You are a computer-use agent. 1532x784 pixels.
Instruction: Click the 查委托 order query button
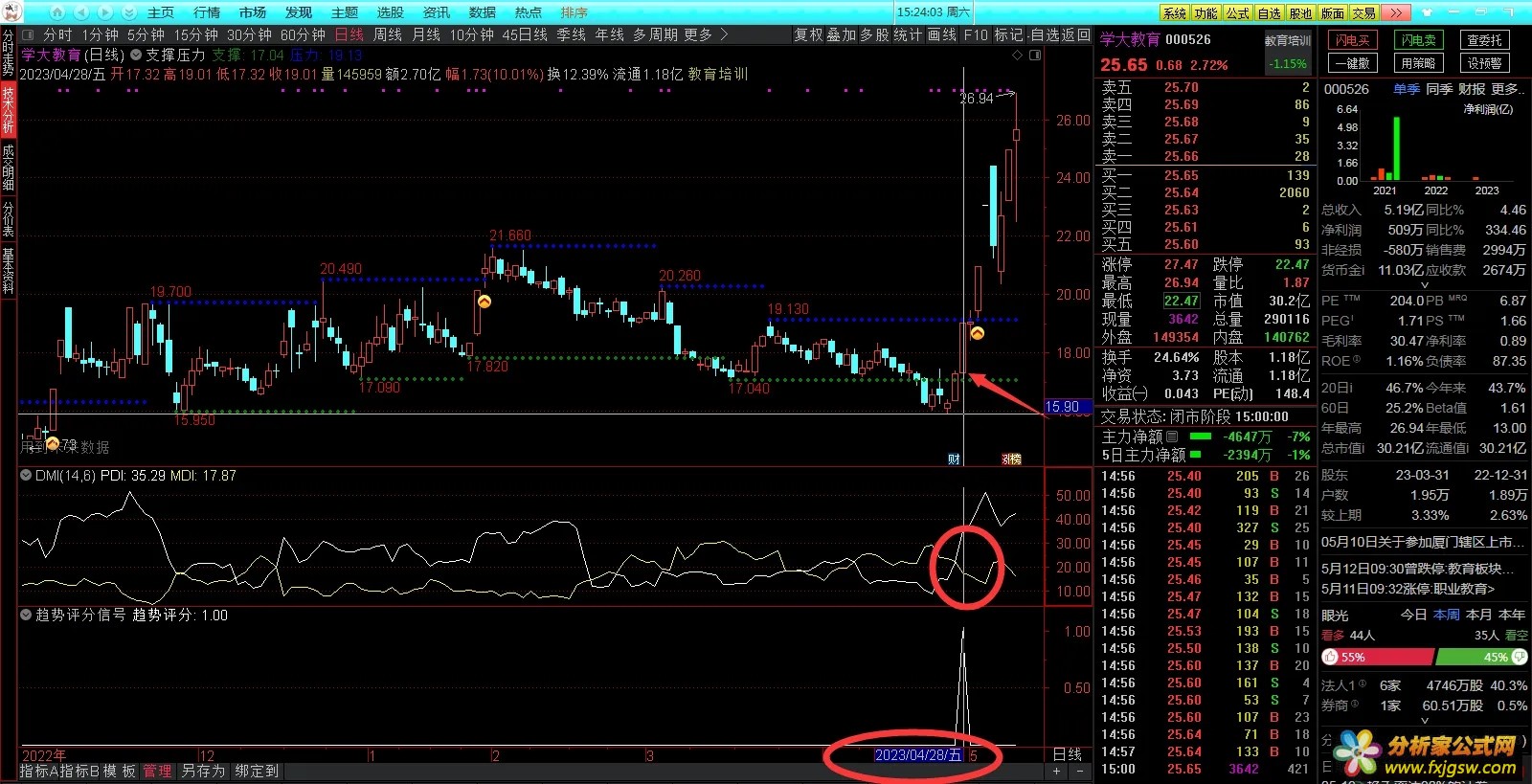point(1484,40)
